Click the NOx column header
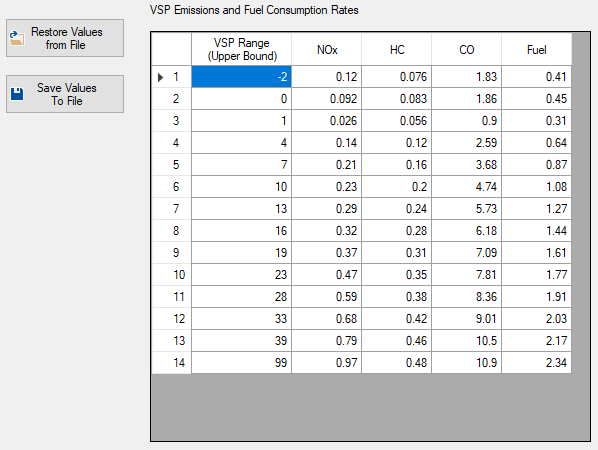 tap(327, 49)
